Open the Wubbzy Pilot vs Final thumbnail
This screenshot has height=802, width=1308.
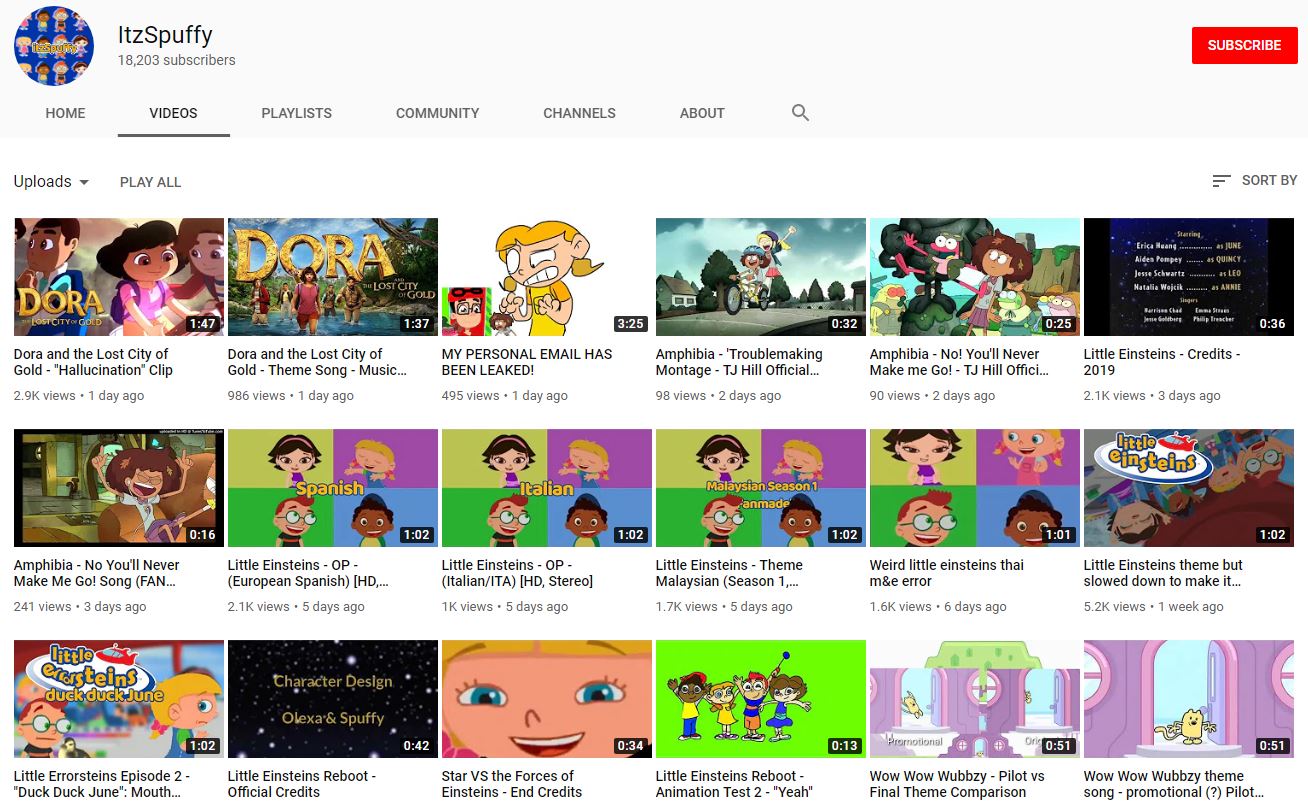975,699
